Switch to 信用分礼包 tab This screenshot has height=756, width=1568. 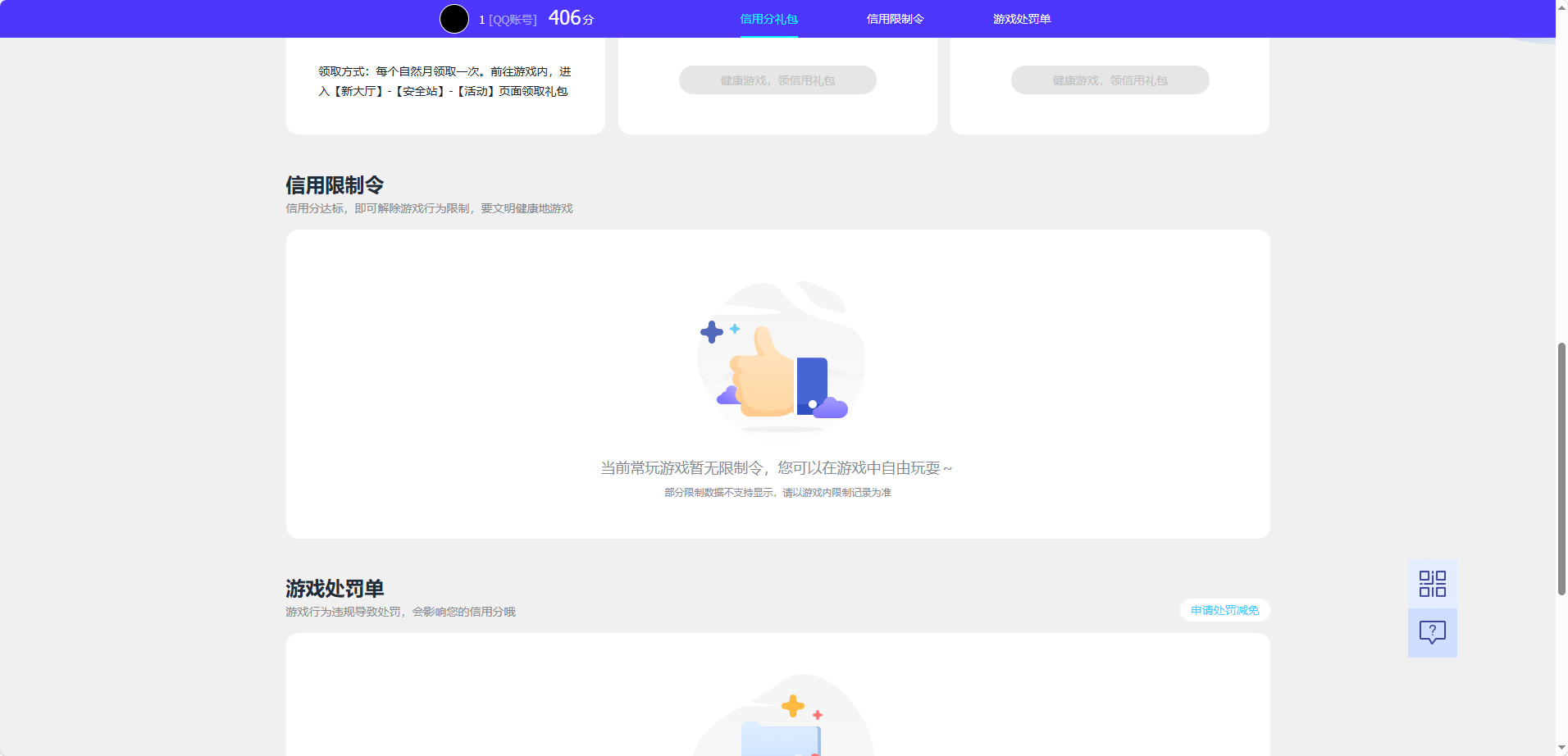pyautogui.click(x=768, y=19)
